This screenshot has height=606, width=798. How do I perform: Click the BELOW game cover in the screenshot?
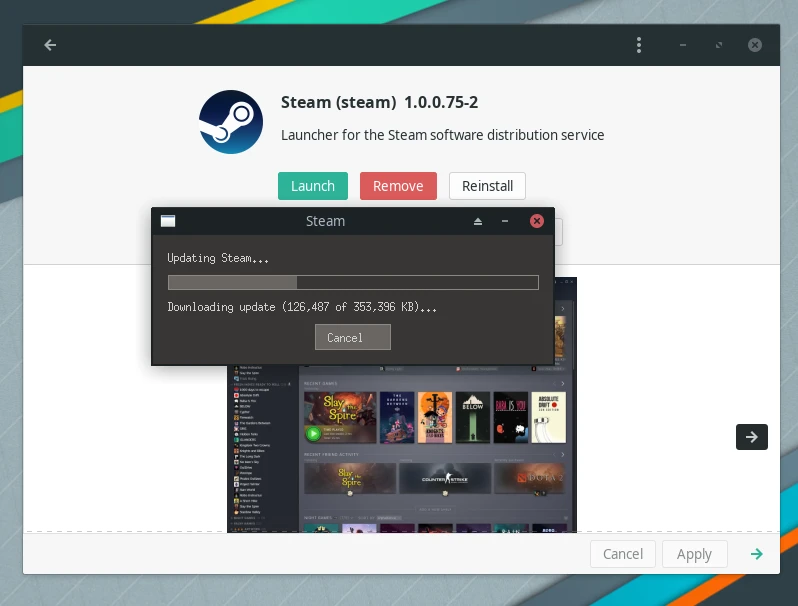473,417
